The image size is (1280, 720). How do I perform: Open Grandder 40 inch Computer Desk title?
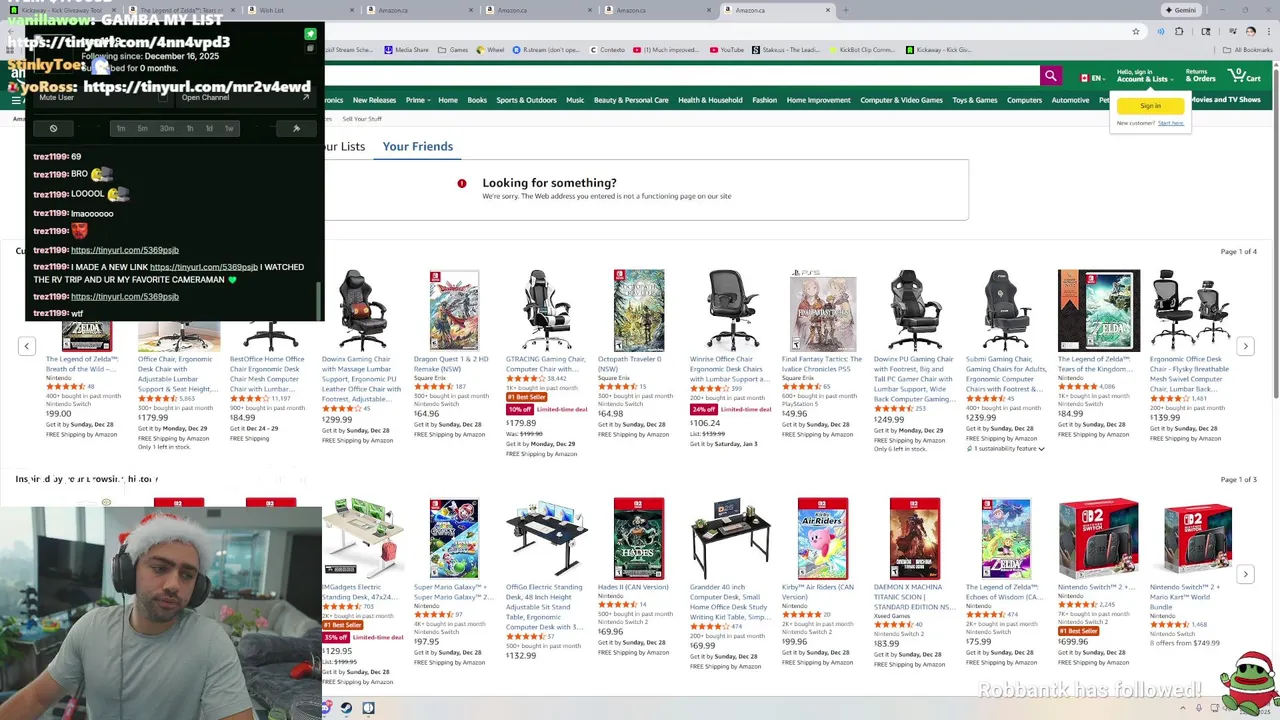click(729, 602)
